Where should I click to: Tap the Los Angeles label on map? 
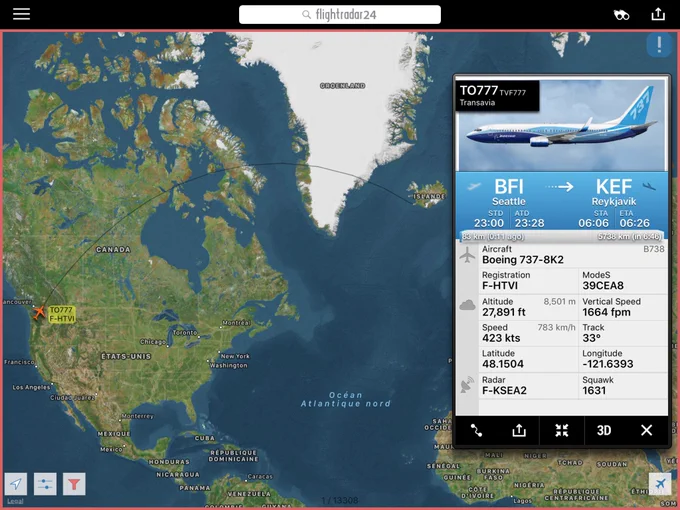click(32, 387)
